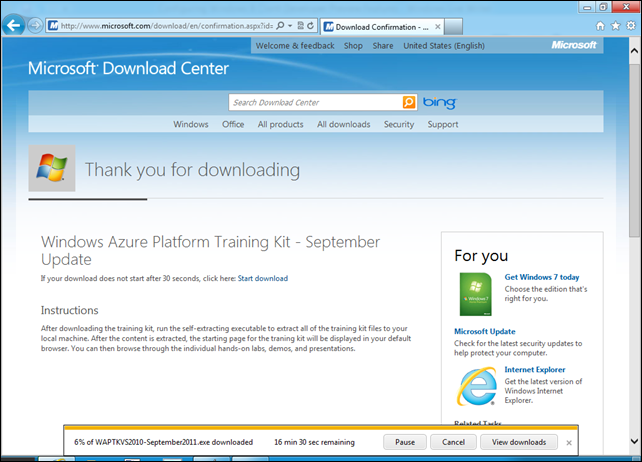Click the Internet Explorer logo image

[x=477, y=387]
